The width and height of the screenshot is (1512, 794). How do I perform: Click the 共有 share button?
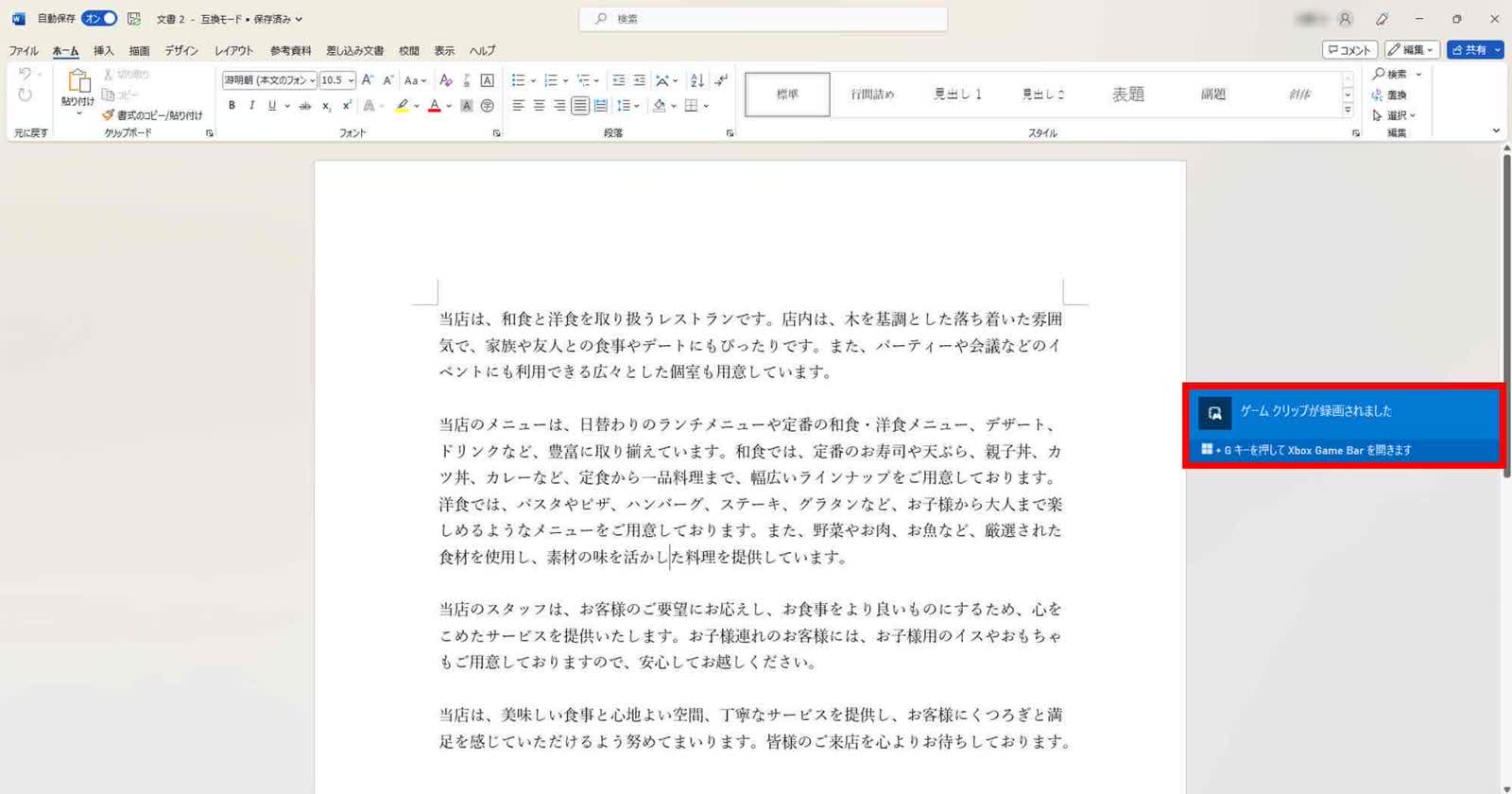click(x=1475, y=49)
